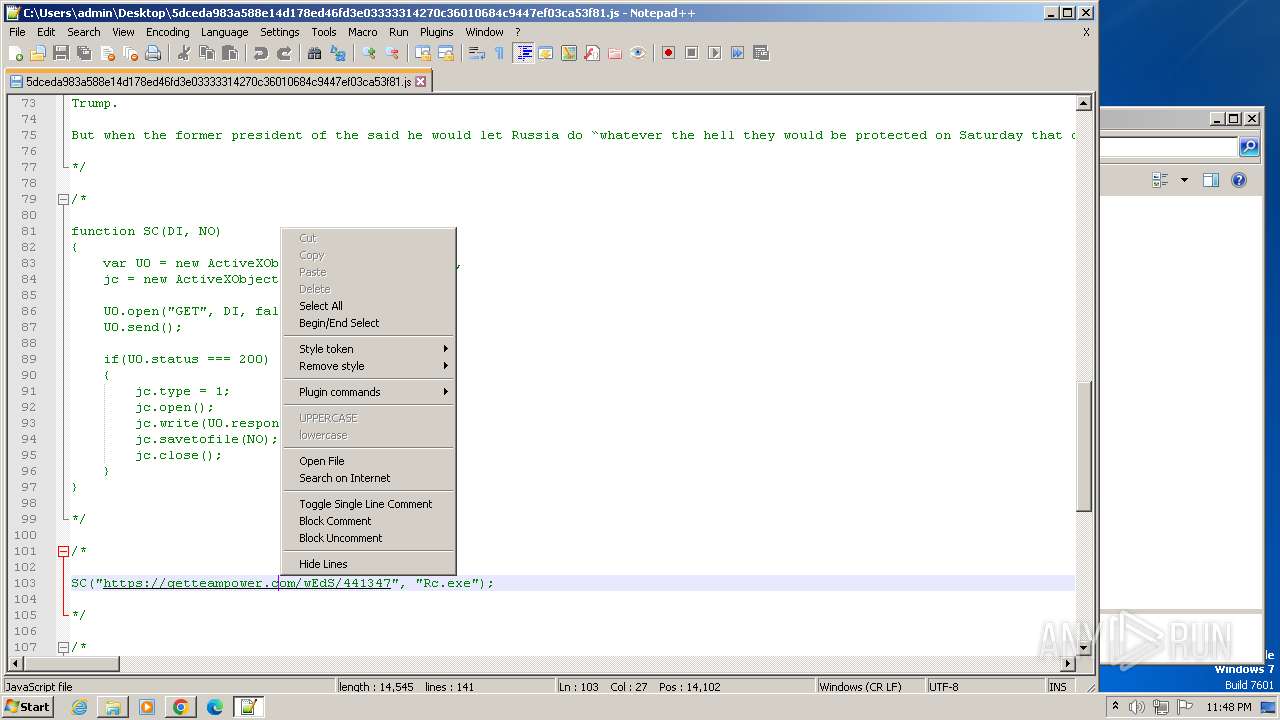The width and height of the screenshot is (1280, 720).
Task: Collapse the comment fold at line 107
Action: [x=63, y=647]
